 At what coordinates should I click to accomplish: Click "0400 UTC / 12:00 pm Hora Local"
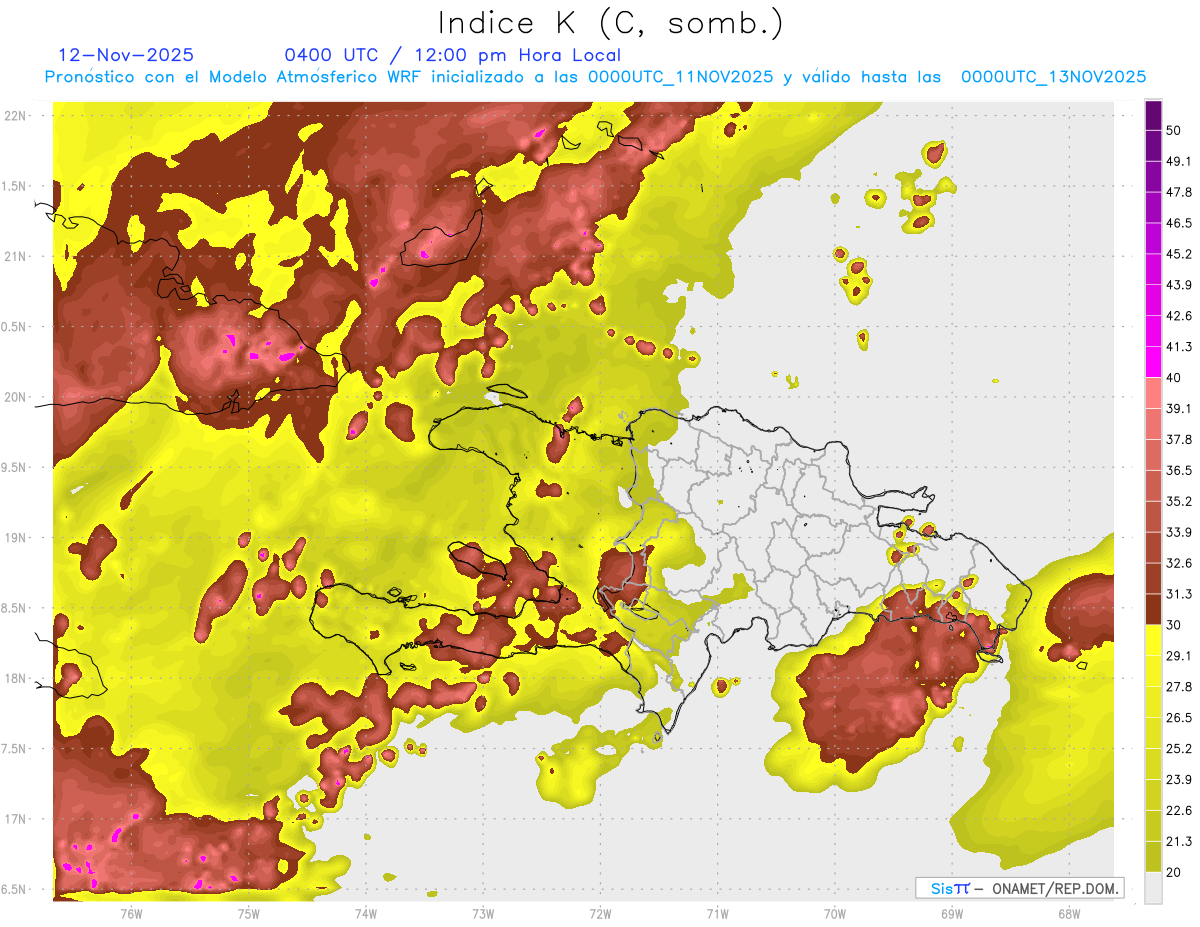(452, 55)
